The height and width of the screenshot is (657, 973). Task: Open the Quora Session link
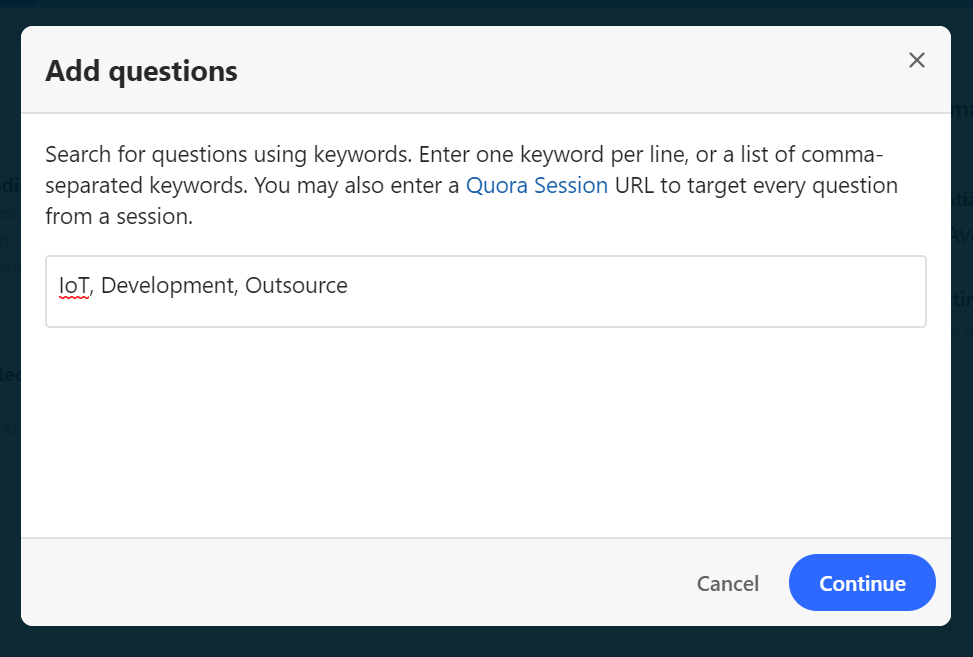click(536, 186)
